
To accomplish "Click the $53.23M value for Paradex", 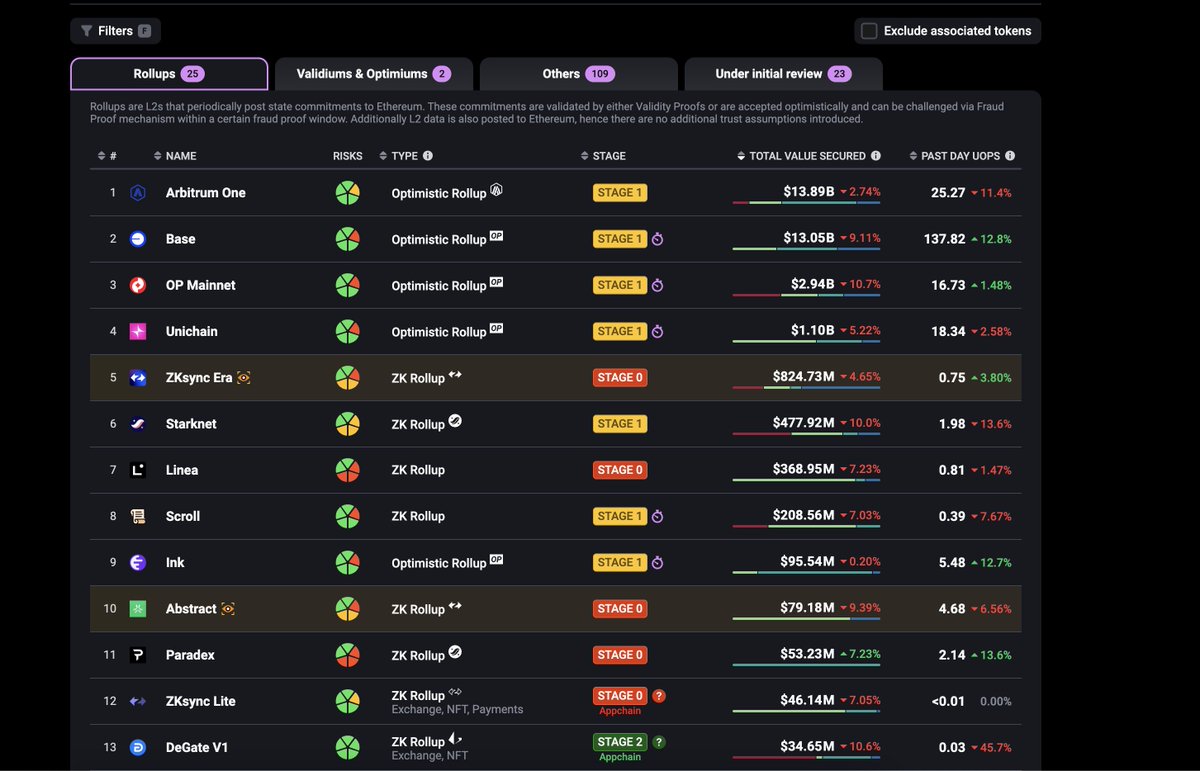I will click(x=808, y=653).
